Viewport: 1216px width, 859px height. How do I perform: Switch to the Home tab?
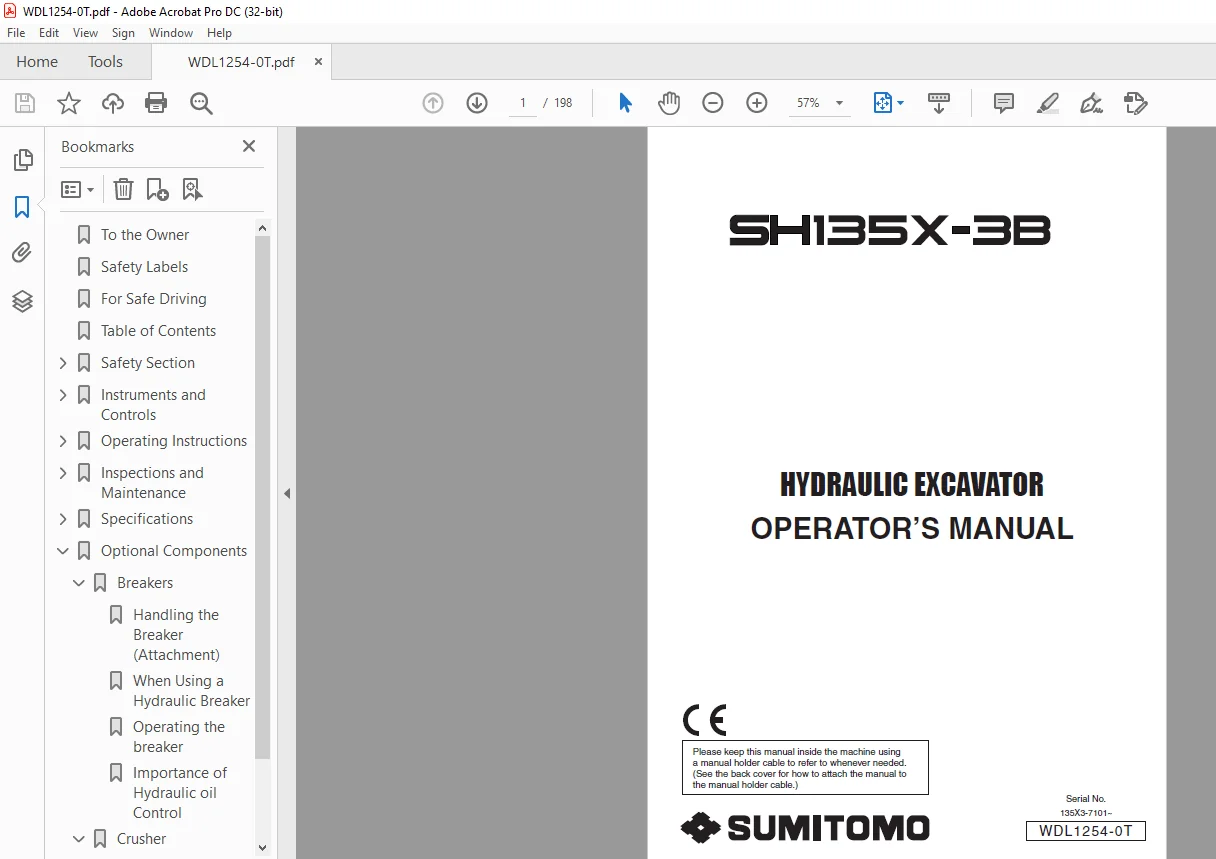click(37, 62)
